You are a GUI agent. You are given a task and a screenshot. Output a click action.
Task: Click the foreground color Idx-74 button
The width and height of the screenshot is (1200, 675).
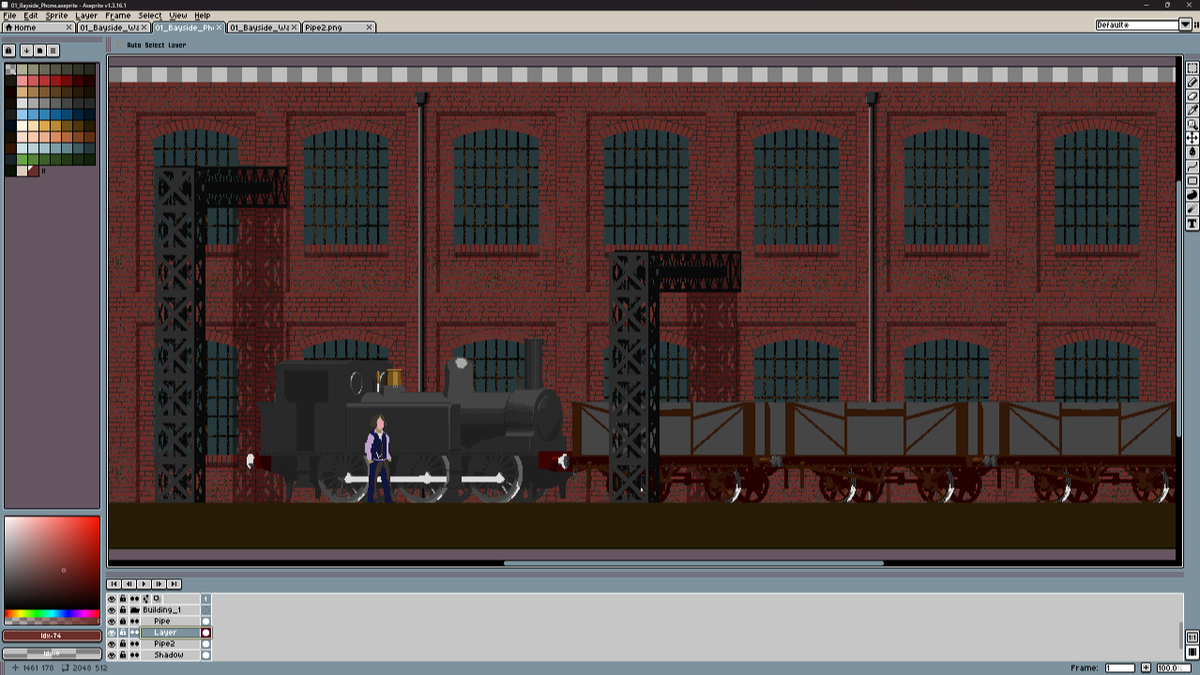click(x=51, y=635)
